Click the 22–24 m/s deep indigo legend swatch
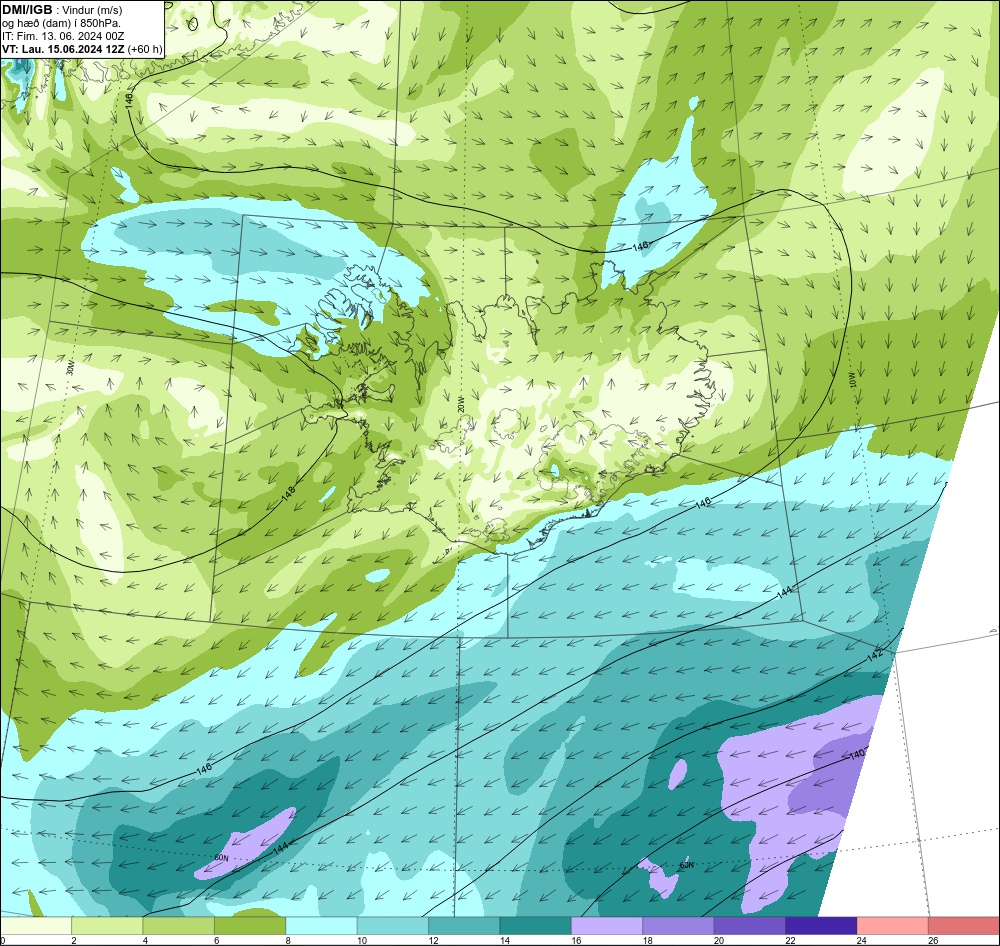The image size is (1000, 946). (821, 926)
